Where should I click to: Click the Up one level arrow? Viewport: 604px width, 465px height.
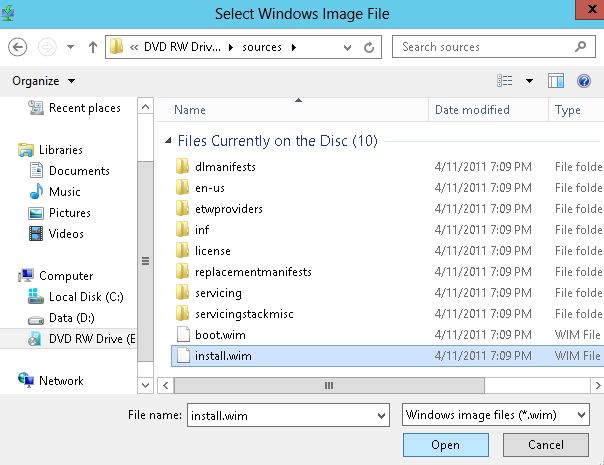click(93, 47)
